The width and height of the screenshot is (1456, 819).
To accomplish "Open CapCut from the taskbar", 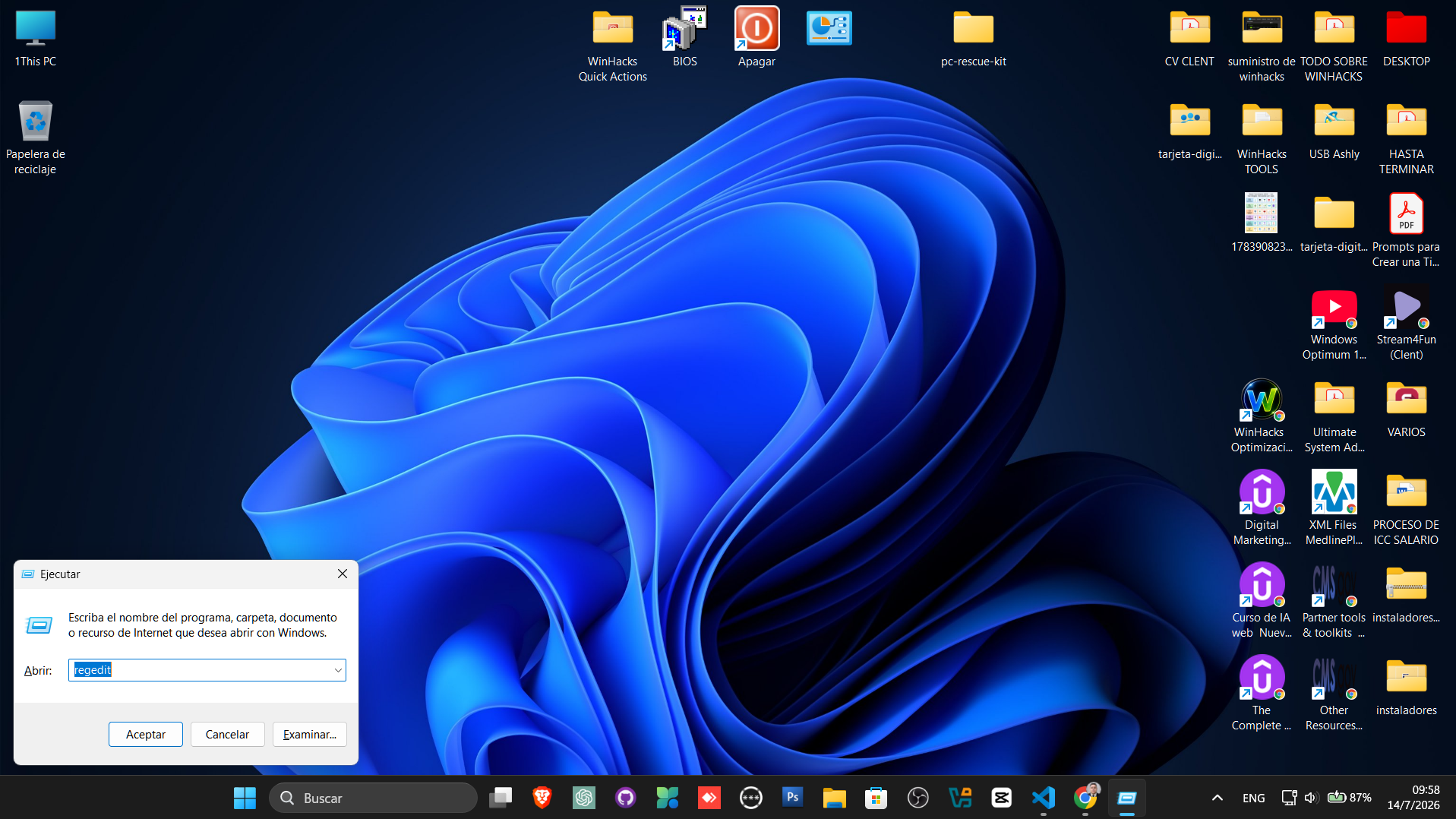I will tap(1002, 798).
